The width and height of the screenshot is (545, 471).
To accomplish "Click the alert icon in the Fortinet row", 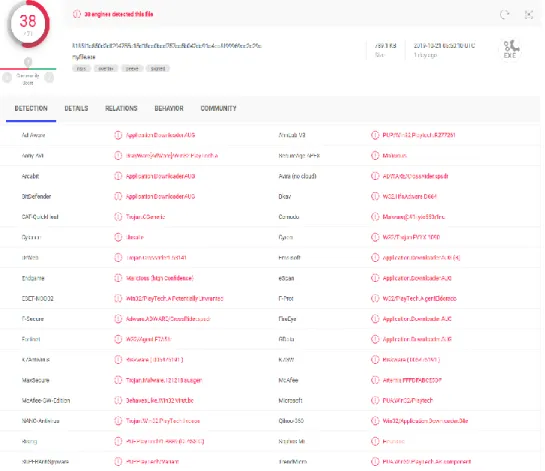I will coord(118,339).
